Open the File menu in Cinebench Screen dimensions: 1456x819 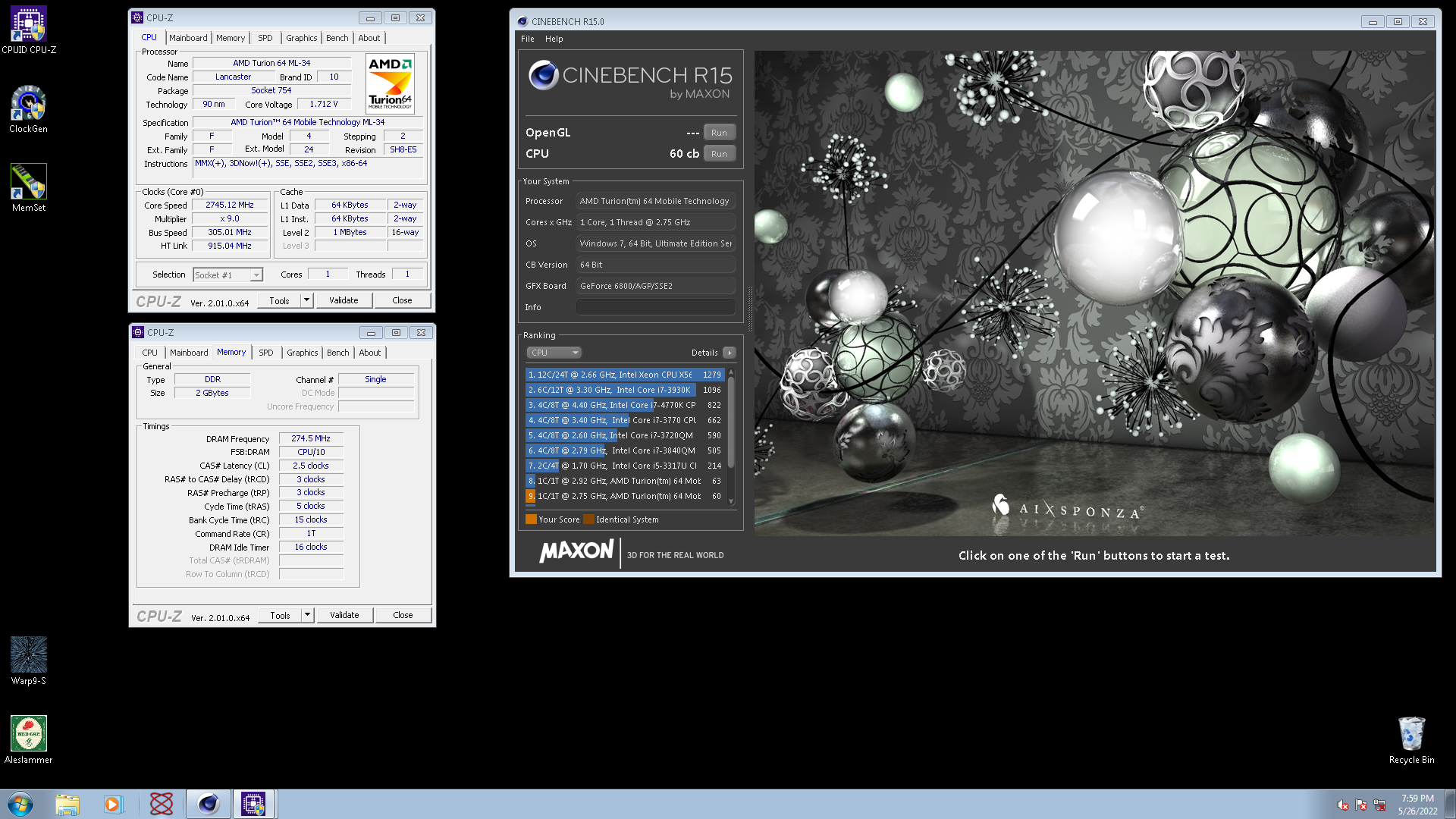pyautogui.click(x=528, y=39)
